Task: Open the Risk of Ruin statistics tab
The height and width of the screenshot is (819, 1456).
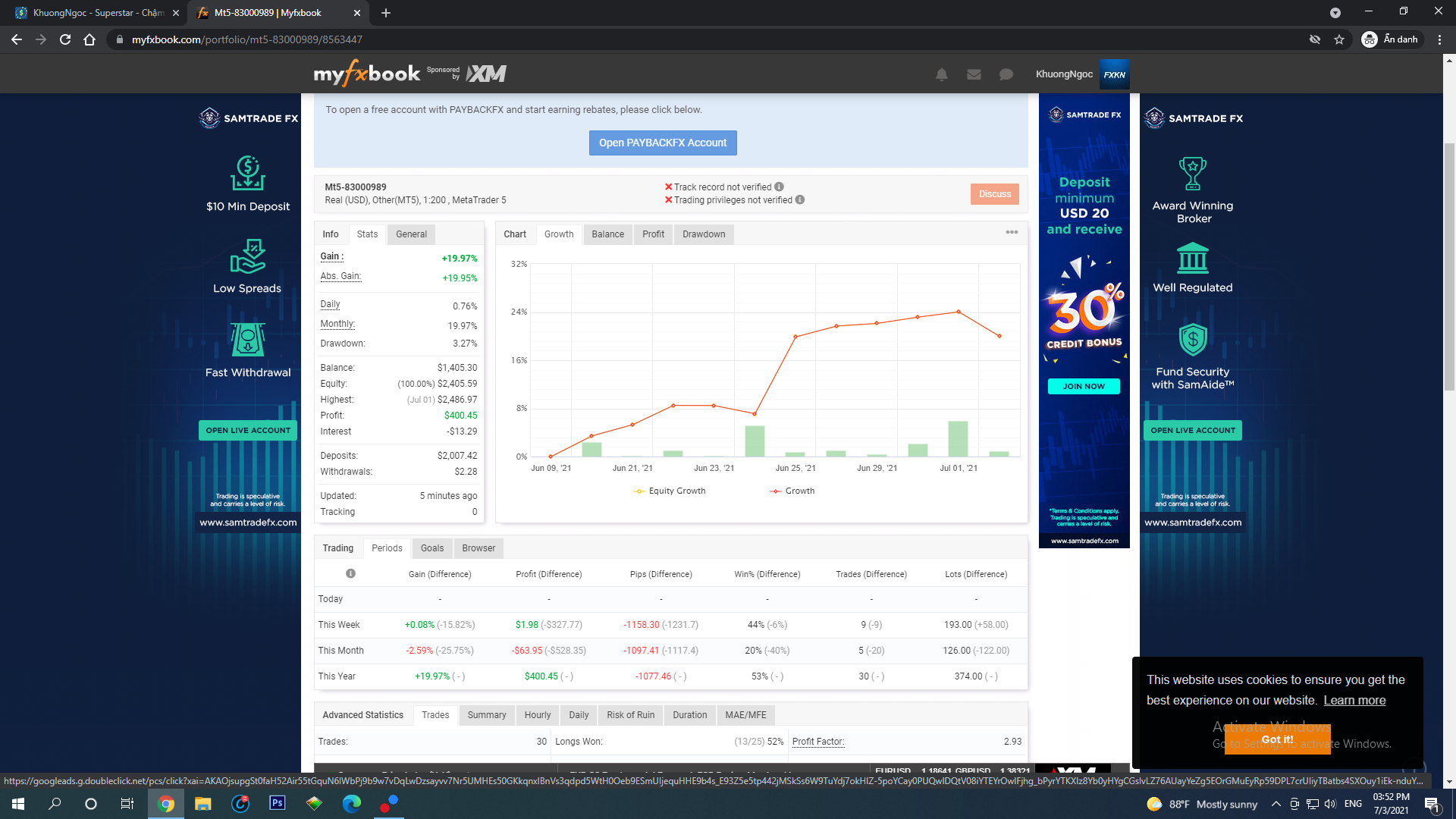Action: click(630, 715)
